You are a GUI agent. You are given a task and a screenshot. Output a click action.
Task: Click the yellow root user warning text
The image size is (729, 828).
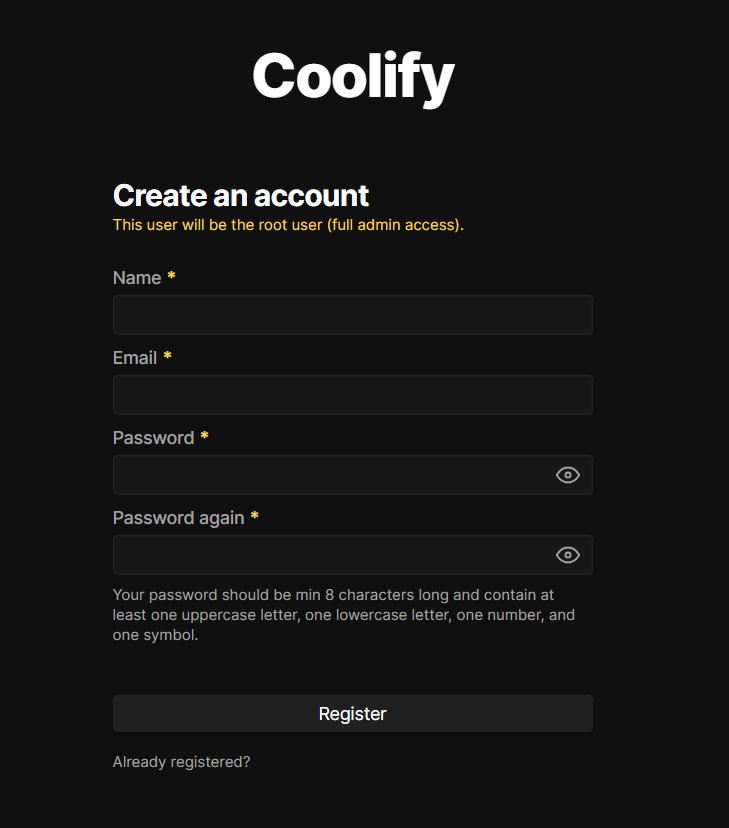[x=288, y=225]
